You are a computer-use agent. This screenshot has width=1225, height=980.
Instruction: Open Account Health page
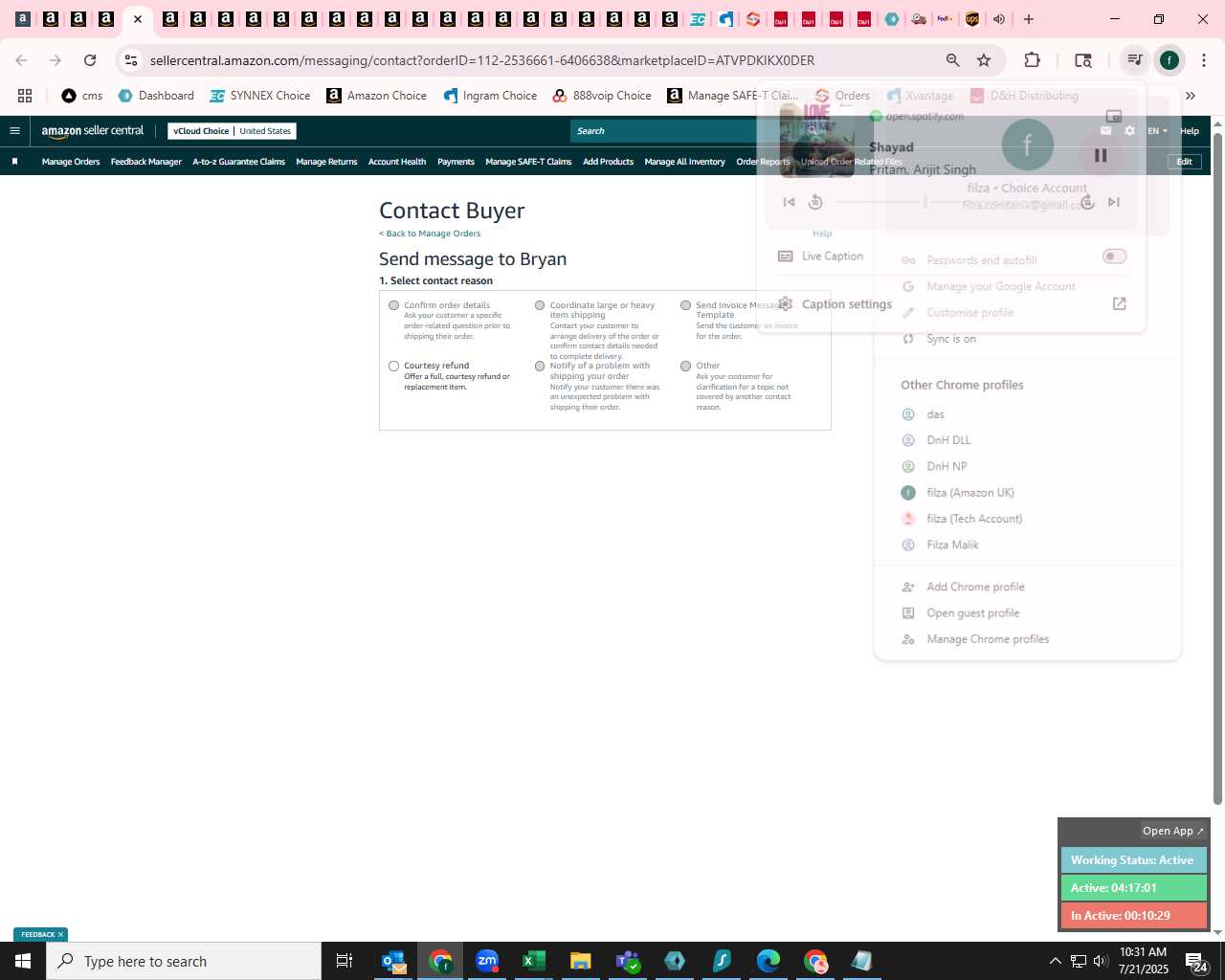(397, 162)
